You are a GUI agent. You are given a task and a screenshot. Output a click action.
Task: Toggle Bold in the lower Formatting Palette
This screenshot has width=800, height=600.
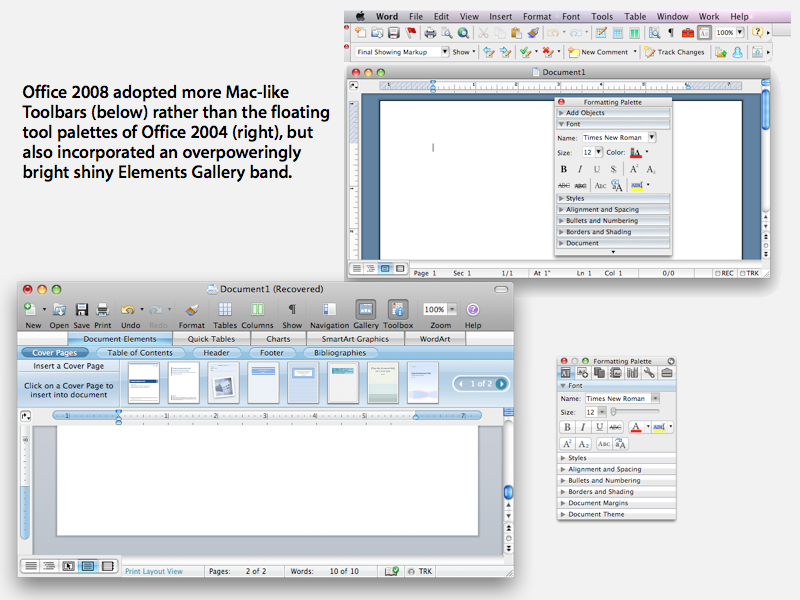coord(567,427)
